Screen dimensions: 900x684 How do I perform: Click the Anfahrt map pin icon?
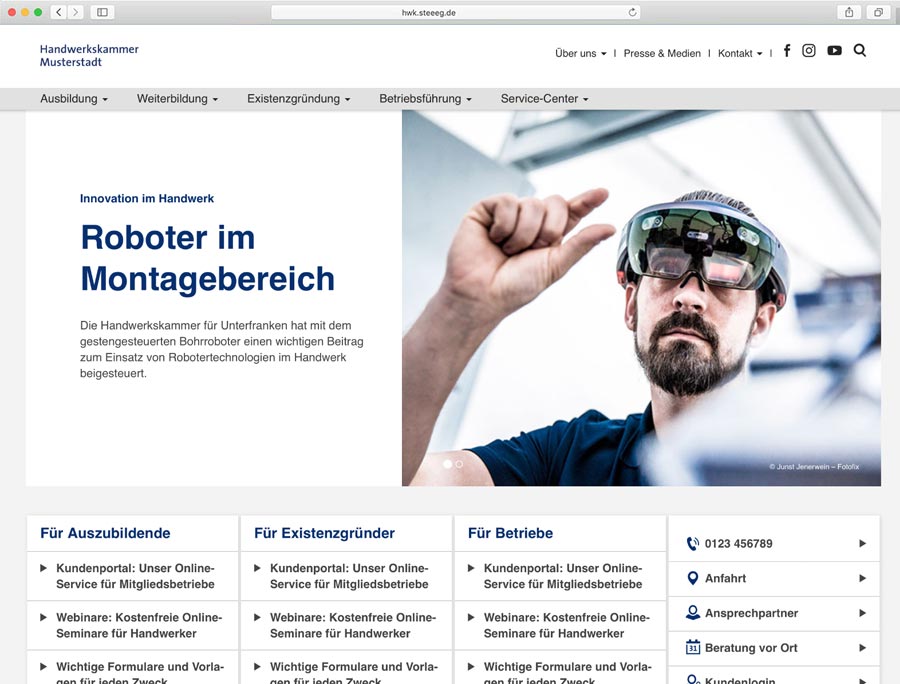(x=692, y=578)
